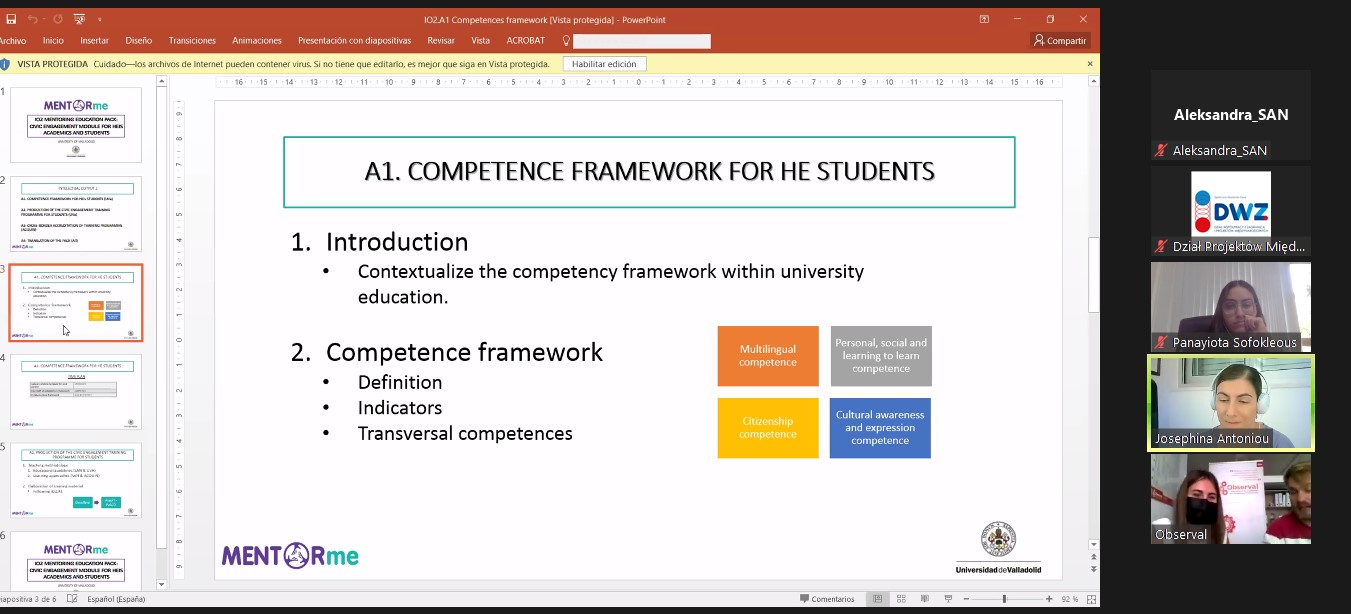The image size is (1351, 614).
Task: Click the MENTORme logo on slide
Action: (290, 556)
